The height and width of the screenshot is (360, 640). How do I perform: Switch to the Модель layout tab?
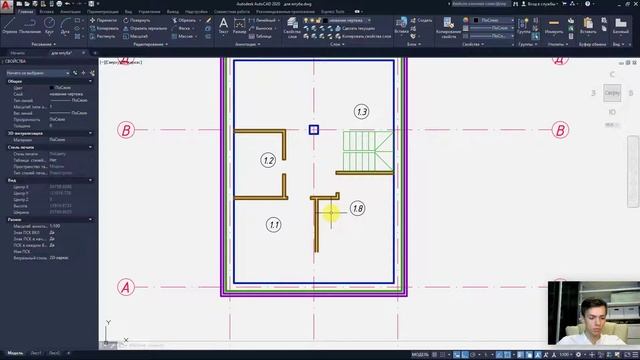15,353
